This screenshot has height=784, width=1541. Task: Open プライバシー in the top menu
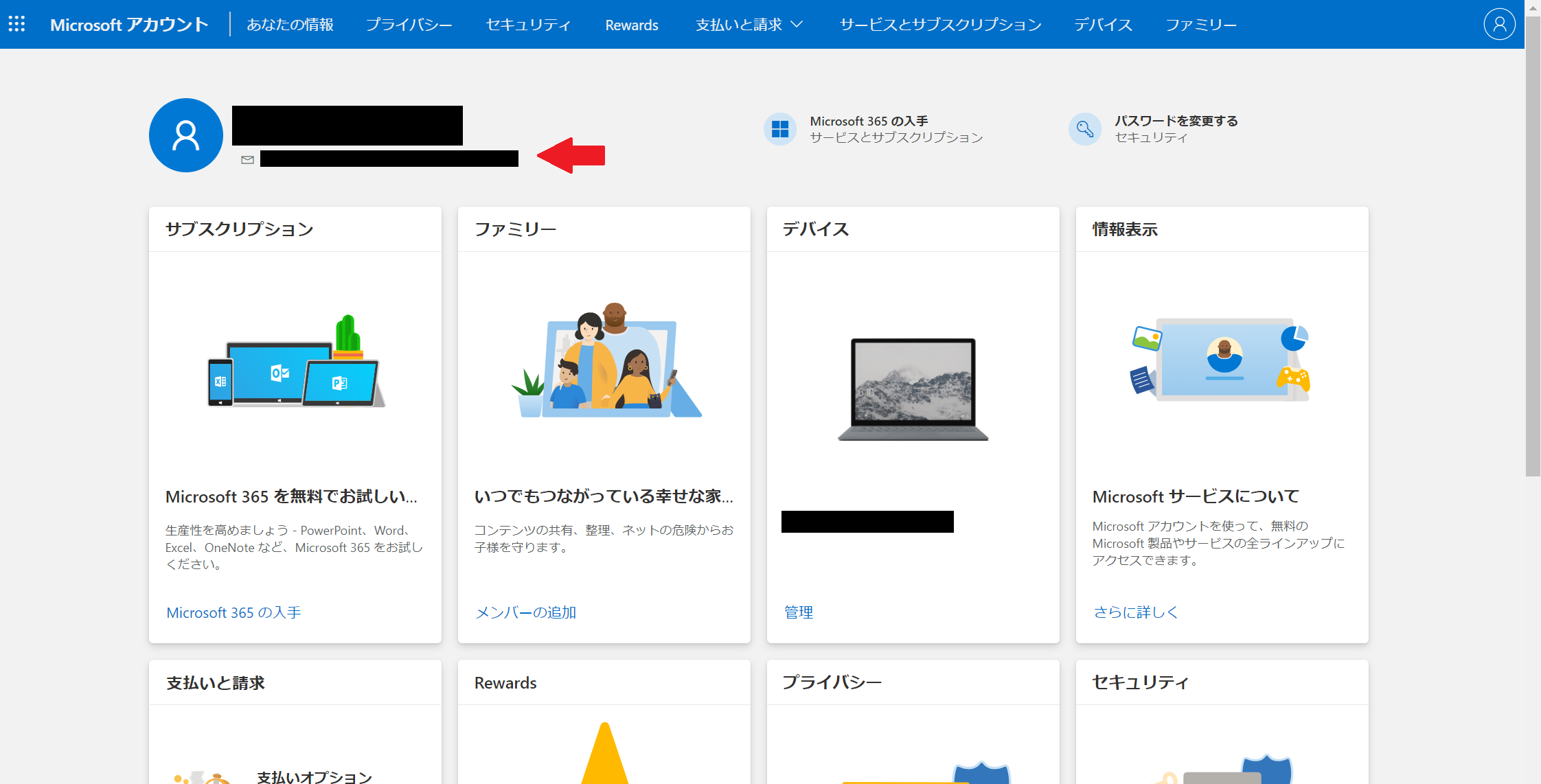[409, 25]
